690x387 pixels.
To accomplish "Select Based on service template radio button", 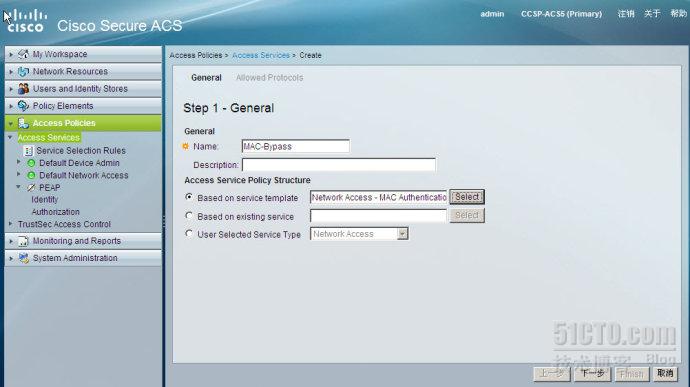I will click(x=189, y=197).
